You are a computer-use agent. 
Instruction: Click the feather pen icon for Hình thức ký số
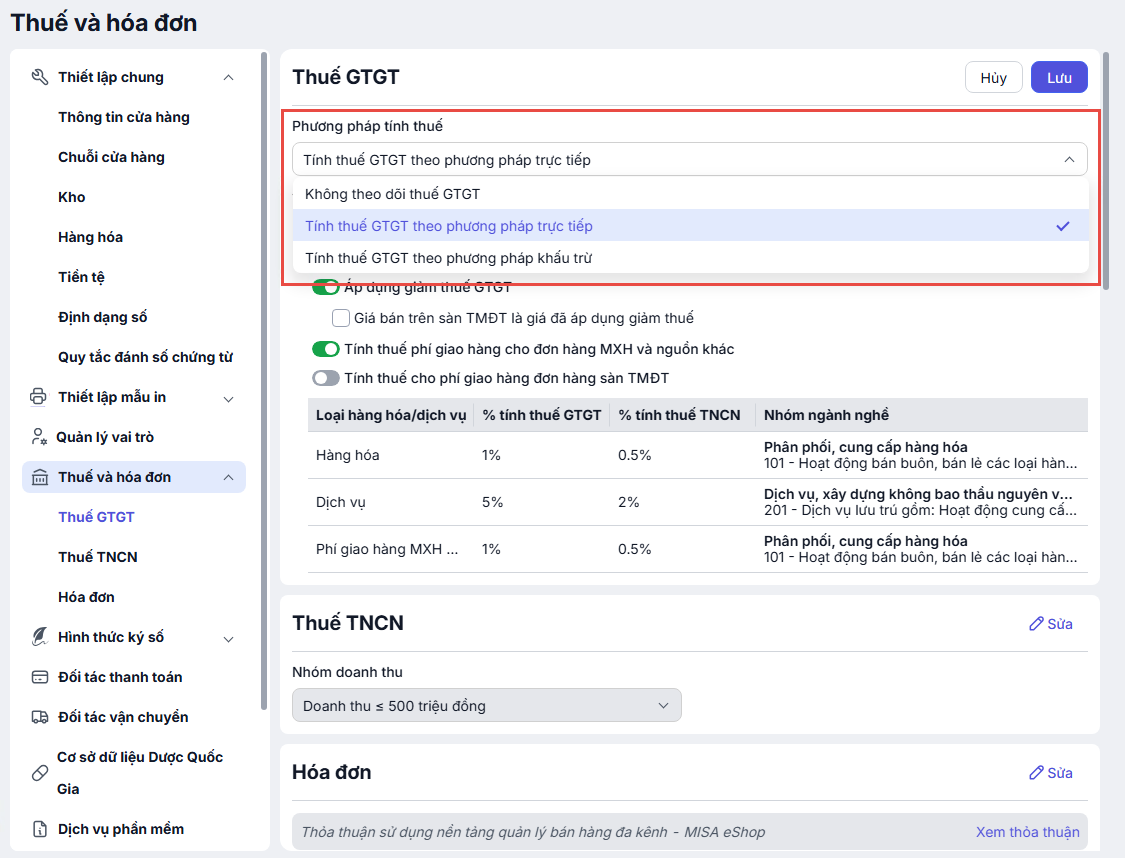point(40,637)
